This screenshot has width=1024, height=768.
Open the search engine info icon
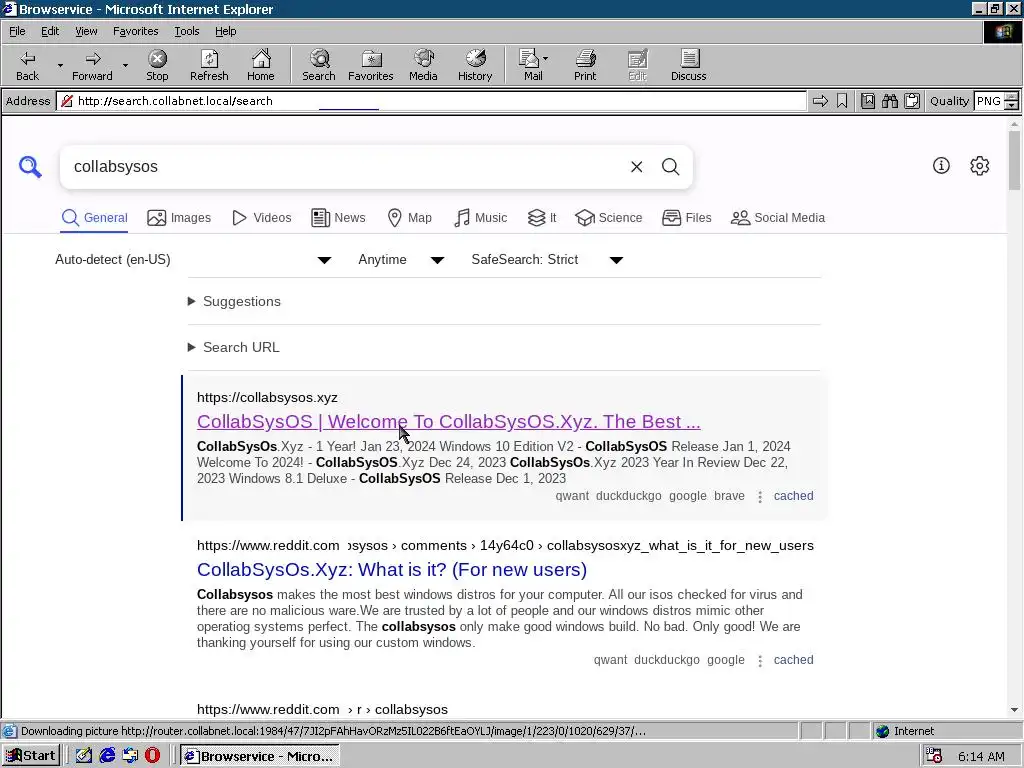(941, 166)
